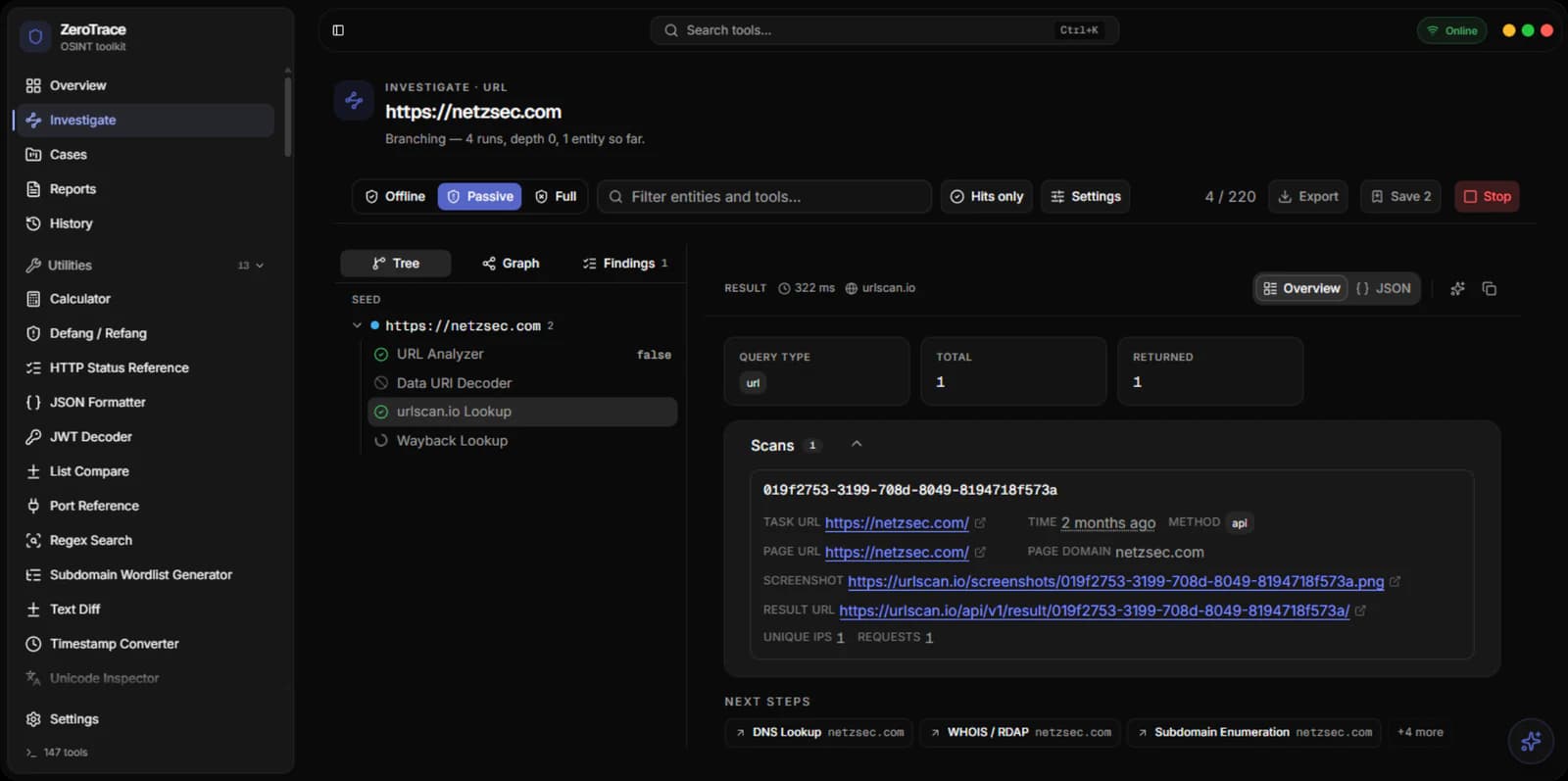Switch result view to Overview
1568x781 pixels.
[1301, 288]
